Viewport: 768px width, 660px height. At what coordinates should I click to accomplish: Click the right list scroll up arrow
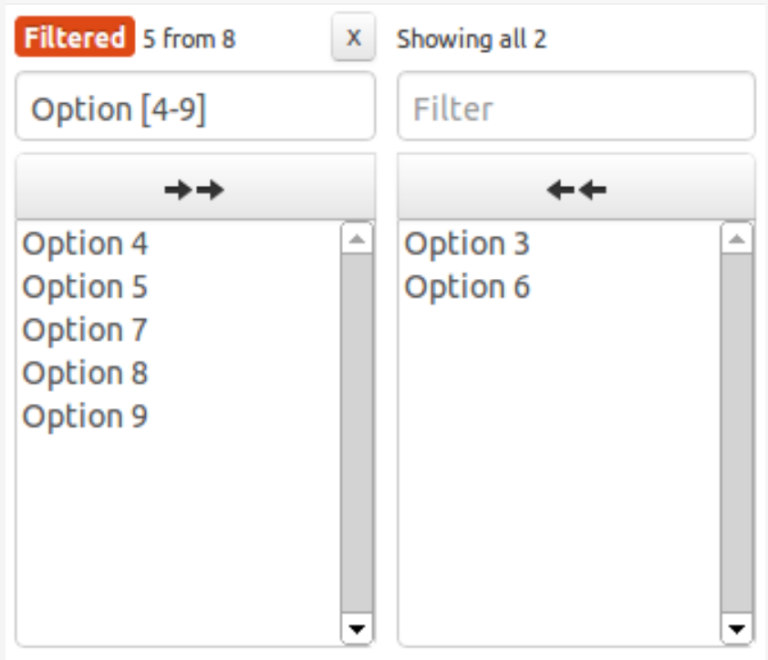(737, 239)
